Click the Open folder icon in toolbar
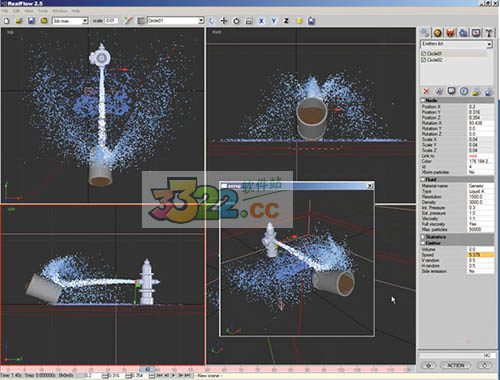This screenshot has width=500, height=380. coord(19,21)
